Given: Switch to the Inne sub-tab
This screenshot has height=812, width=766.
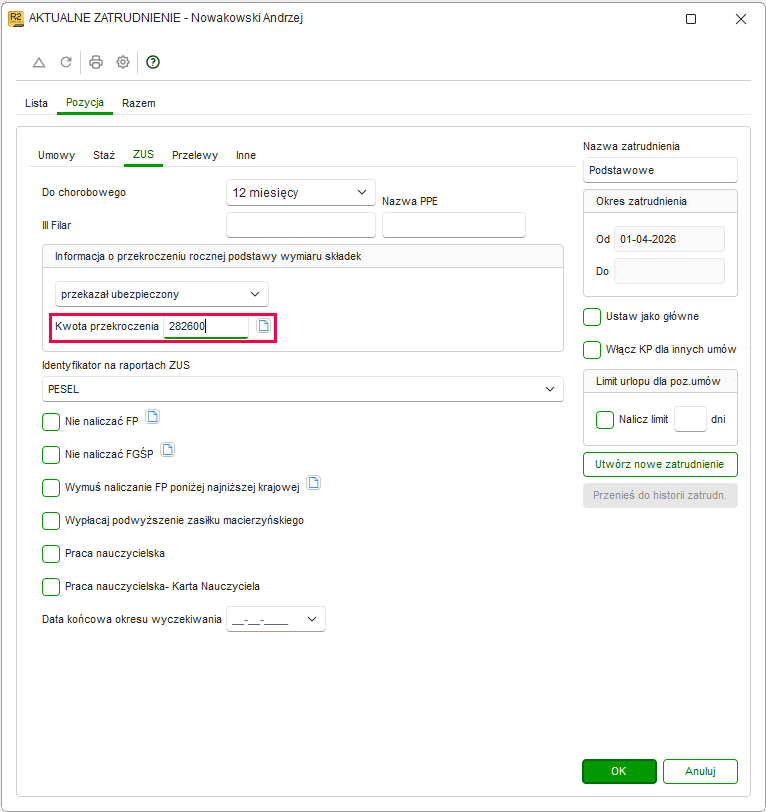Looking at the screenshot, I should click(246, 155).
